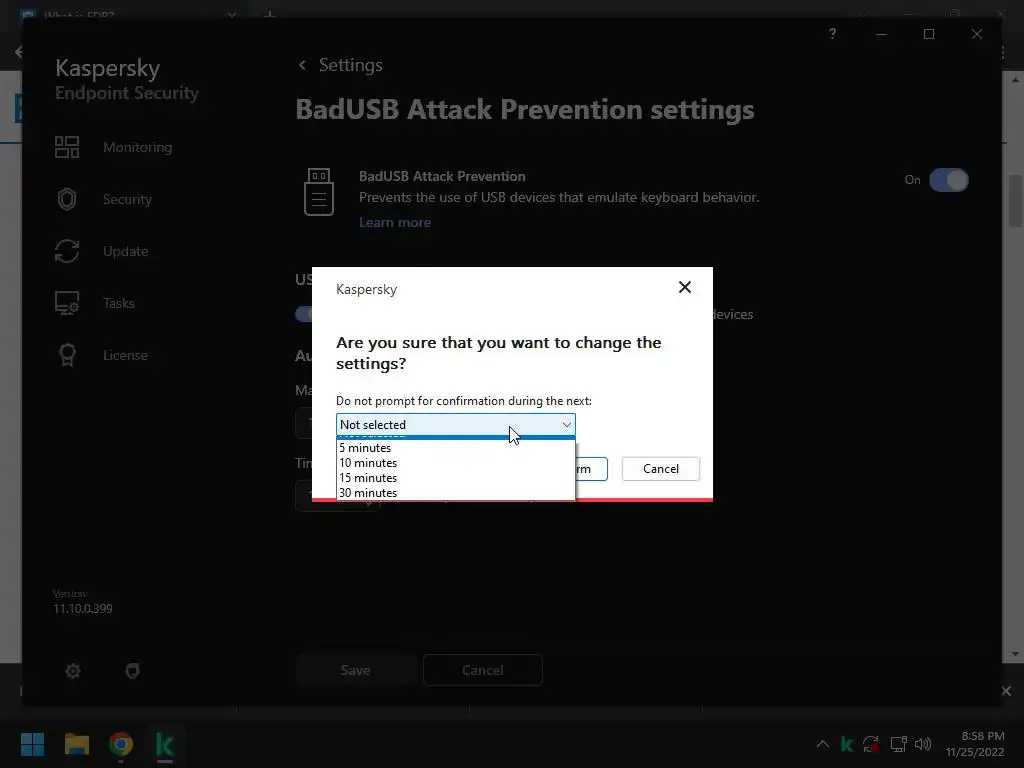1024x768 pixels.
Task: Click the version number 11.10.0.399
Action: click(83, 609)
